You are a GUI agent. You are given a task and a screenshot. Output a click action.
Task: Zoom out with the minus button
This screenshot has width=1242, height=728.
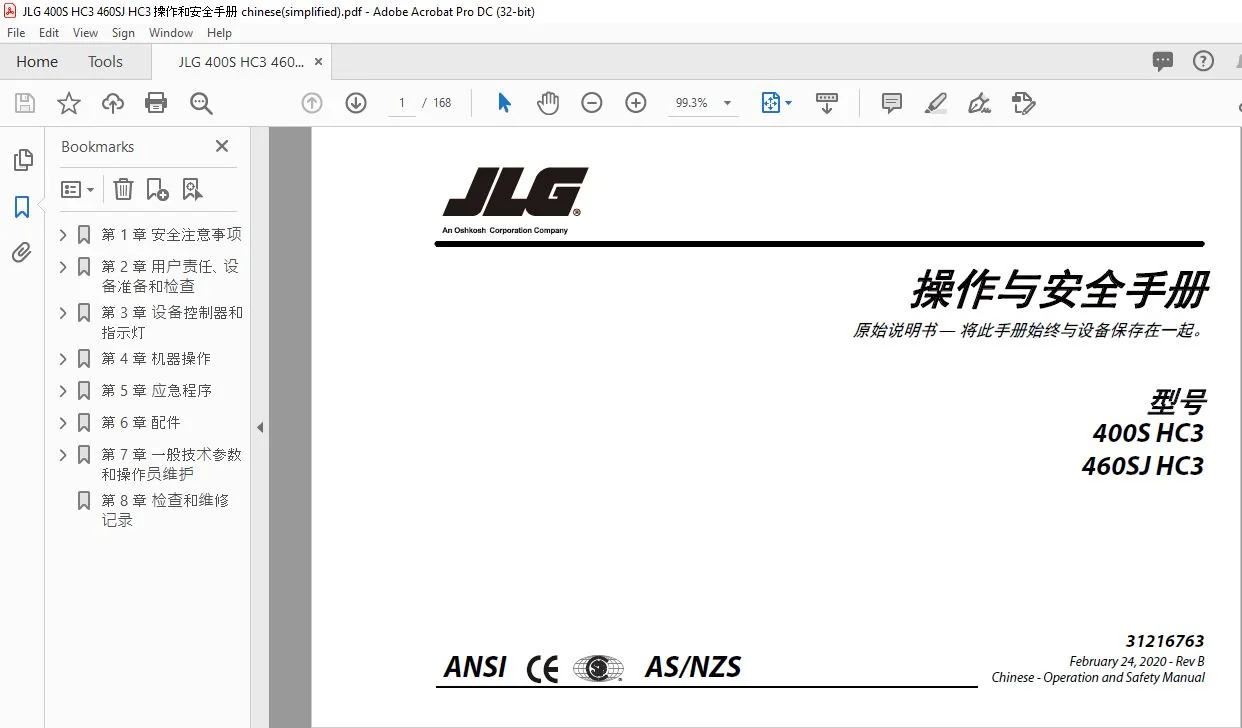(x=592, y=103)
